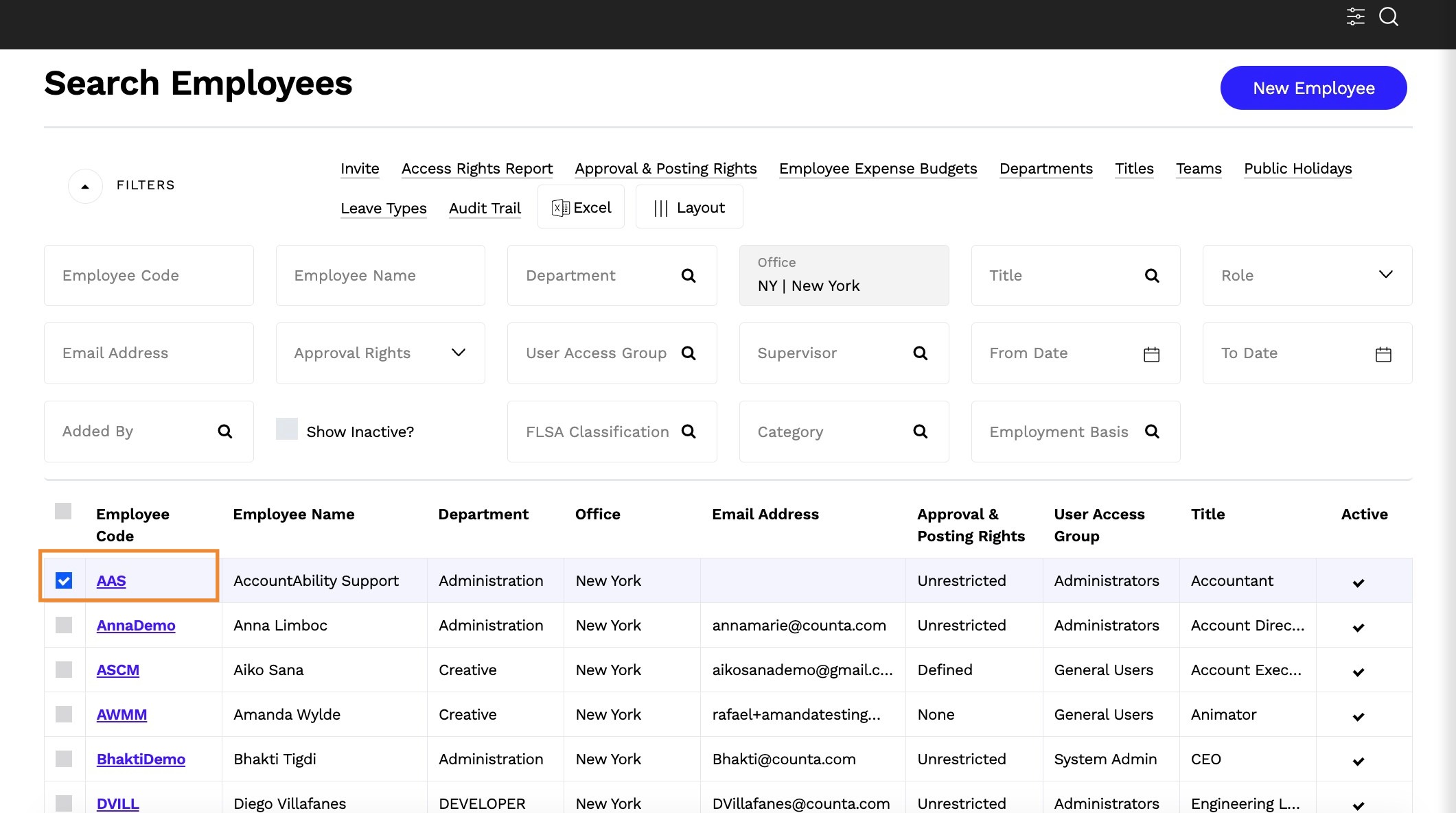Open Leave Types link
1456x813 pixels.
click(384, 209)
